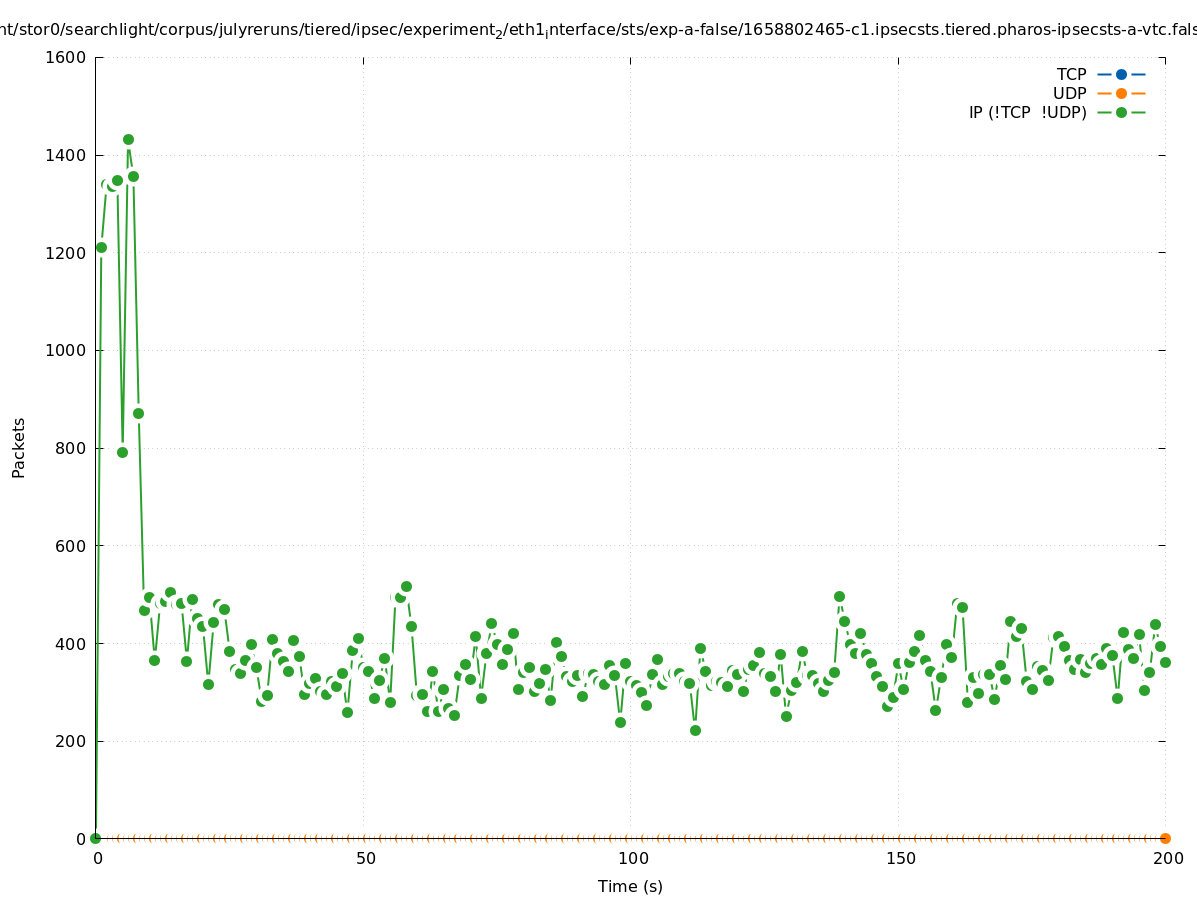This screenshot has width=1197, height=900.
Task: Click the 150 x-axis tick label
Action: [899, 858]
